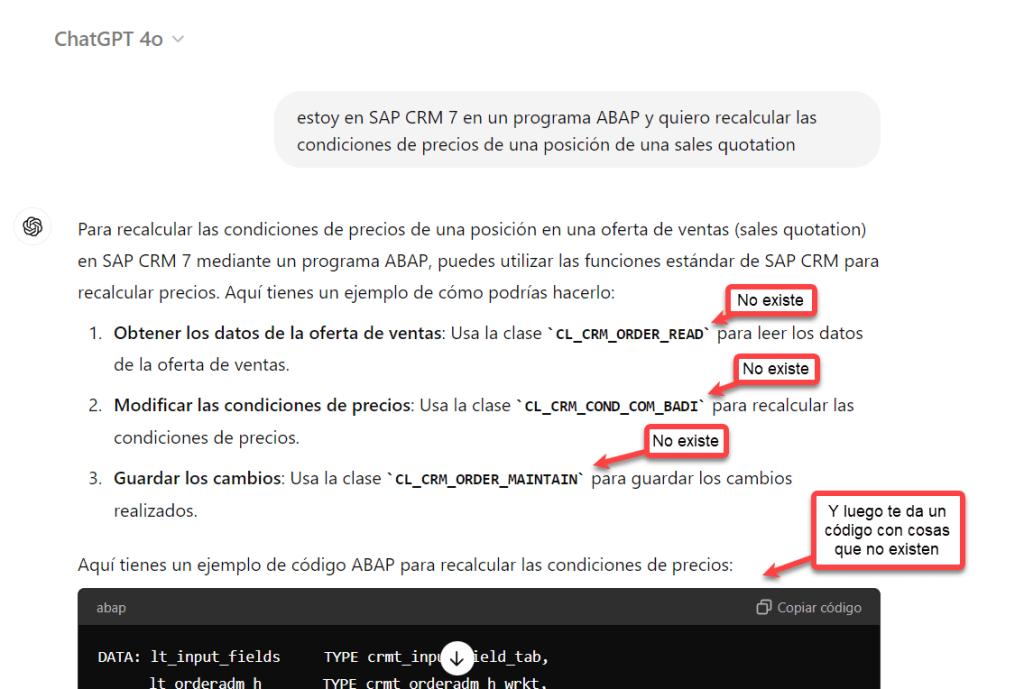Click the "abap" language label on code block
The image size is (1024, 689).
tap(111, 607)
